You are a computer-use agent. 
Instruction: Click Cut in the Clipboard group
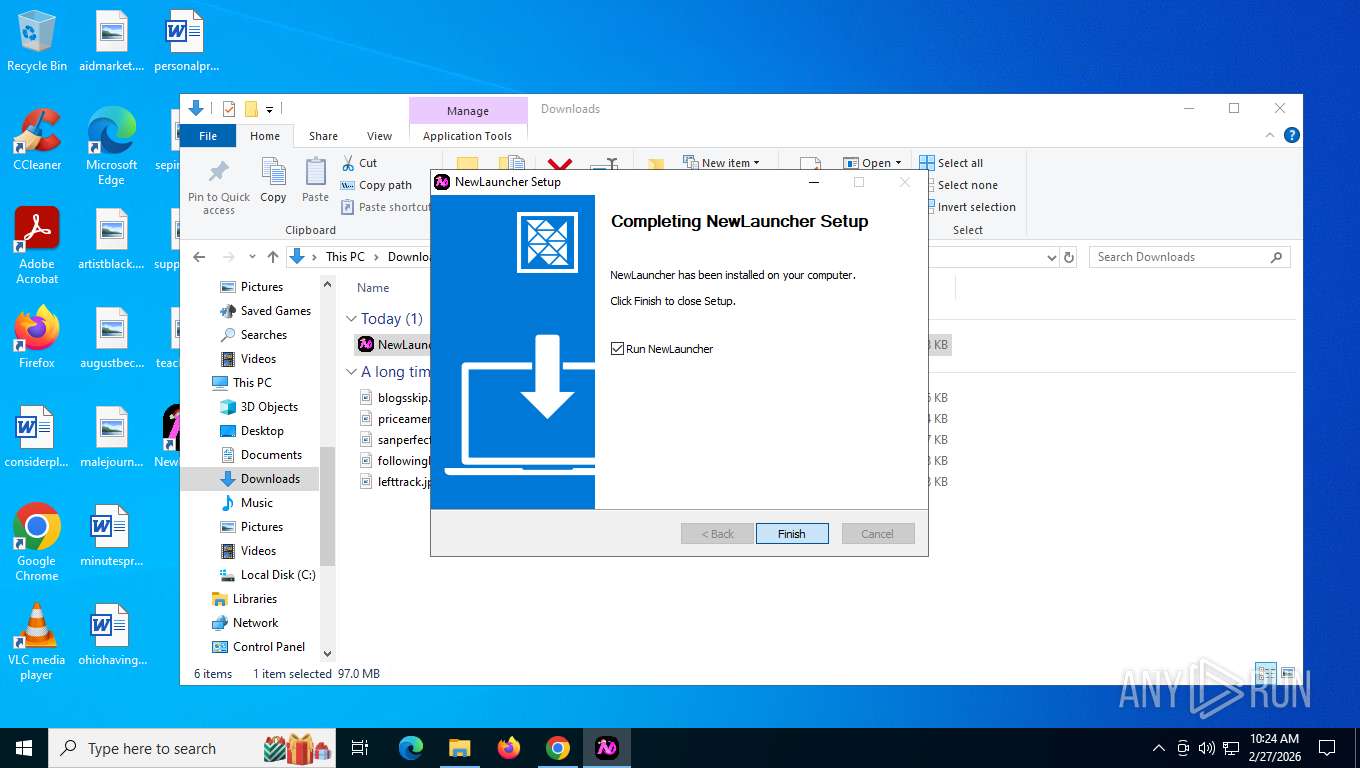(x=359, y=163)
